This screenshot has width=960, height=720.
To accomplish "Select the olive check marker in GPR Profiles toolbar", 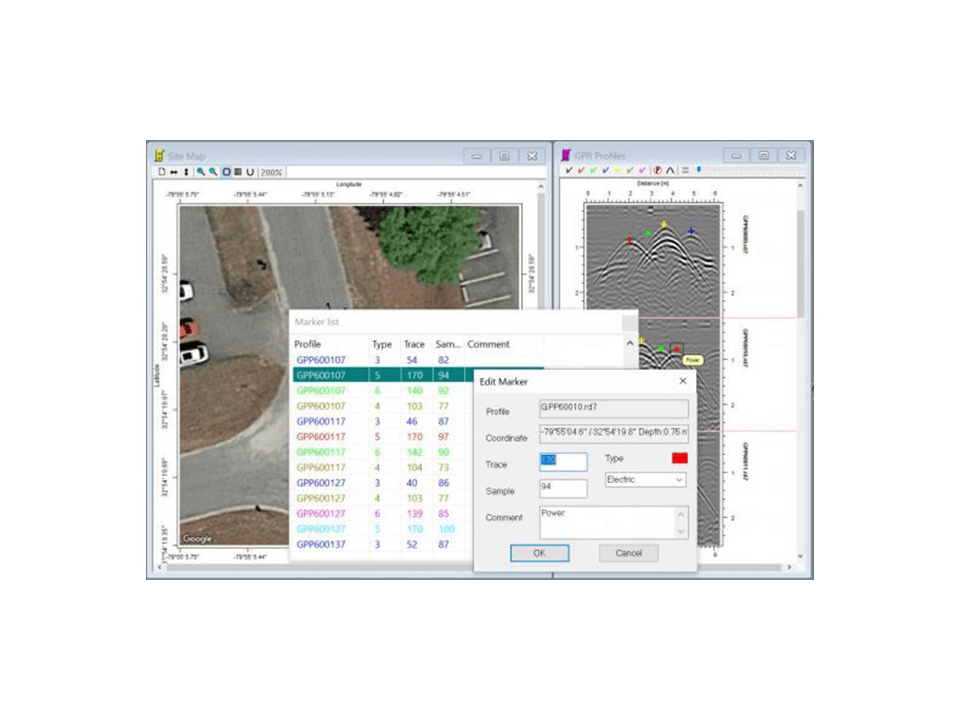I will (630, 170).
